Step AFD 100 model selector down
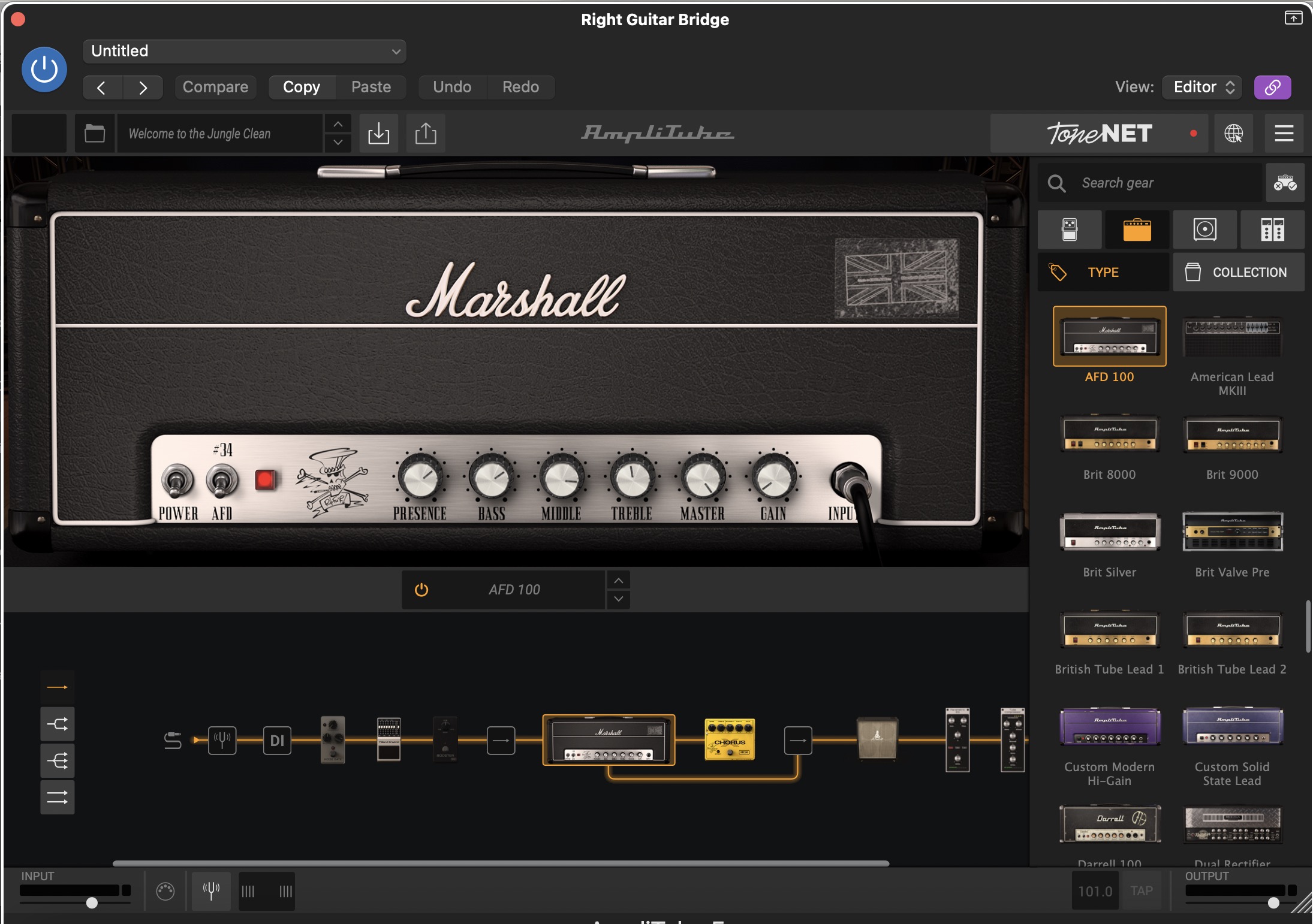 (x=619, y=599)
